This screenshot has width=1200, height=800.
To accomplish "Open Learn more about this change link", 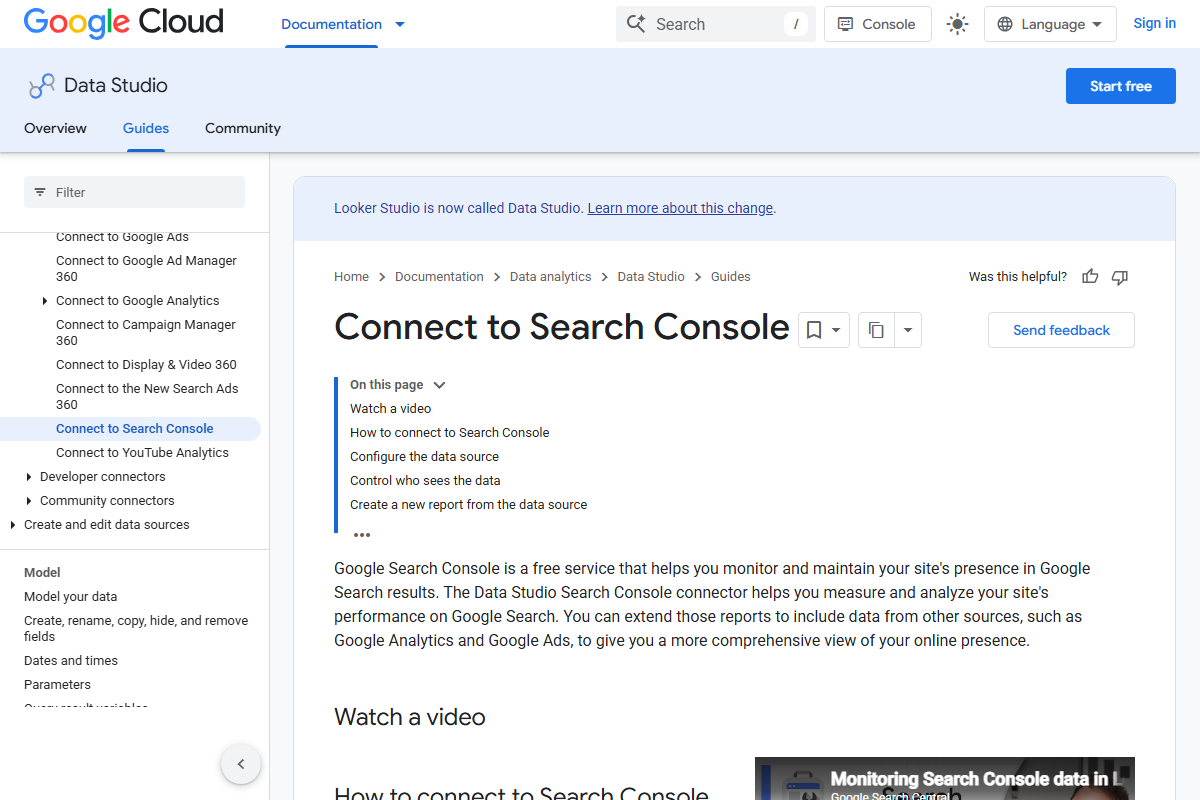I will point(680,208).
